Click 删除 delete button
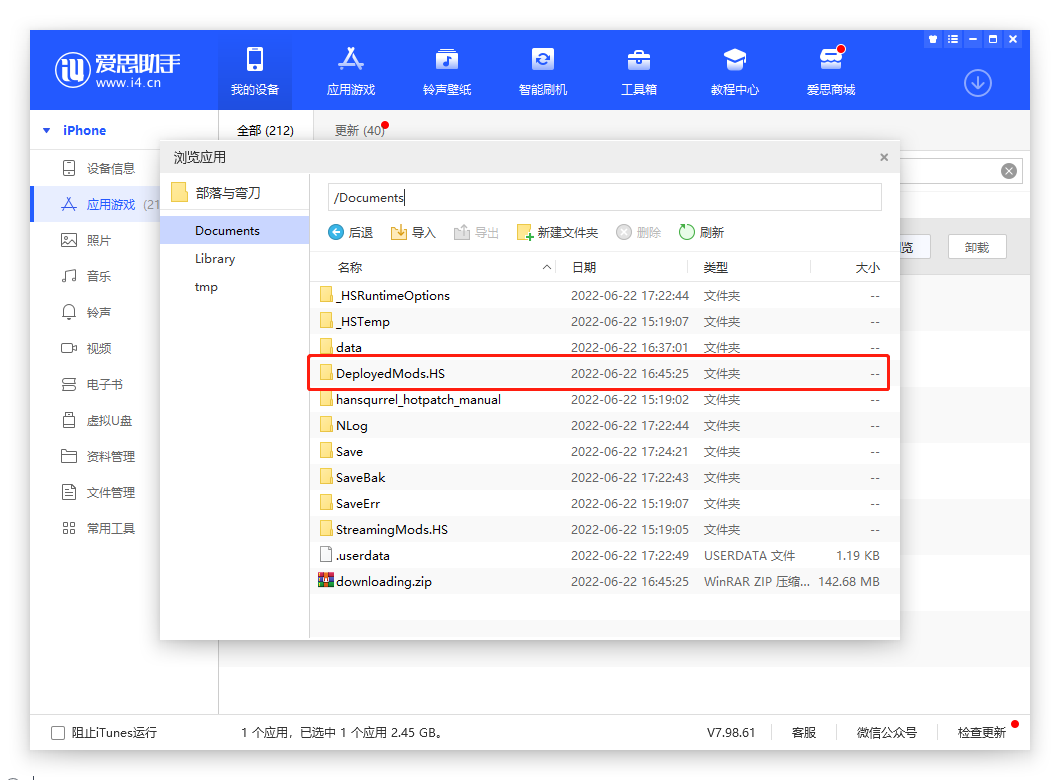Viewport: 1060px width, 780px height. tap(638, 233)
